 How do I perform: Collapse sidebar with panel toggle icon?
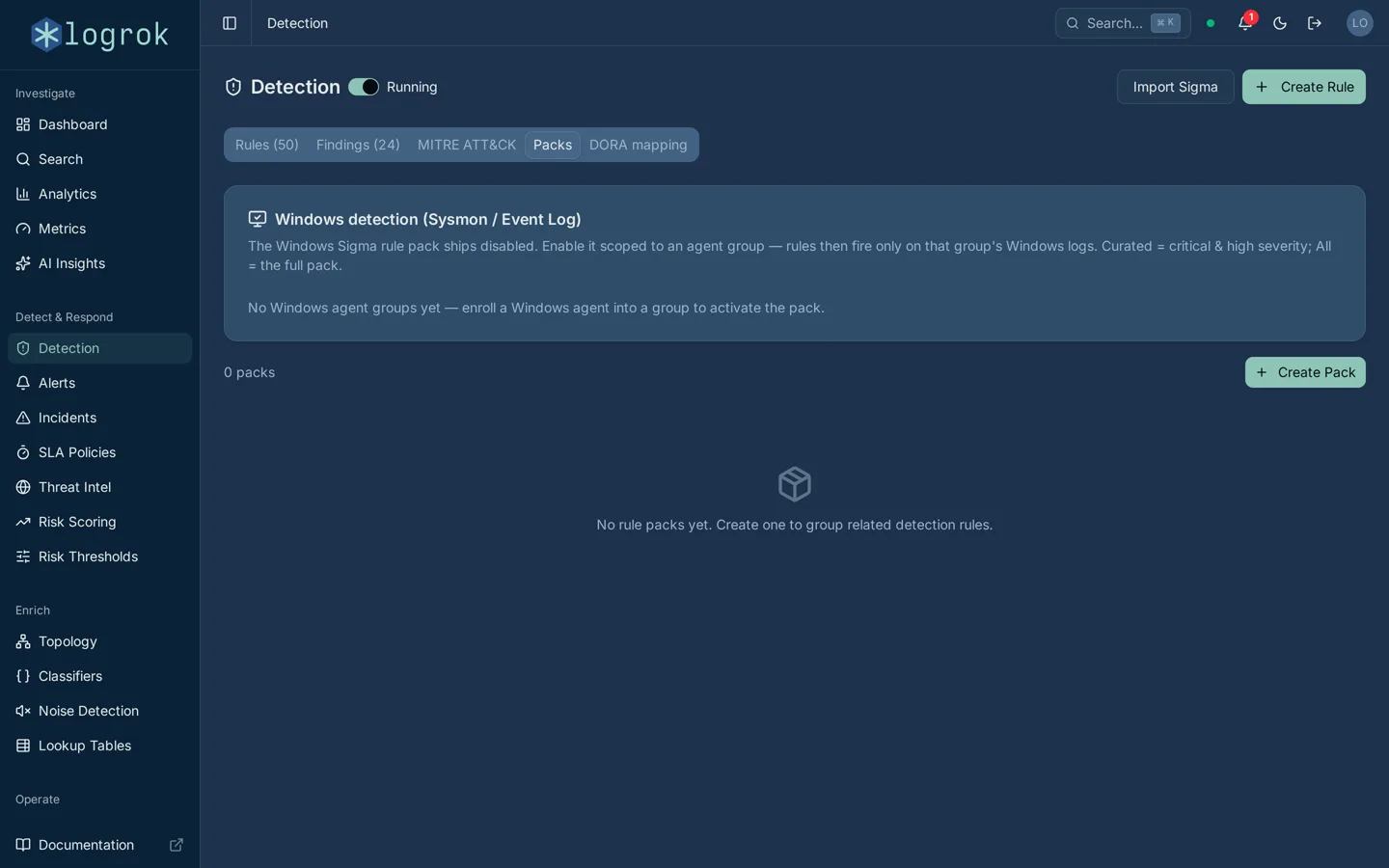tap(230, 23)
